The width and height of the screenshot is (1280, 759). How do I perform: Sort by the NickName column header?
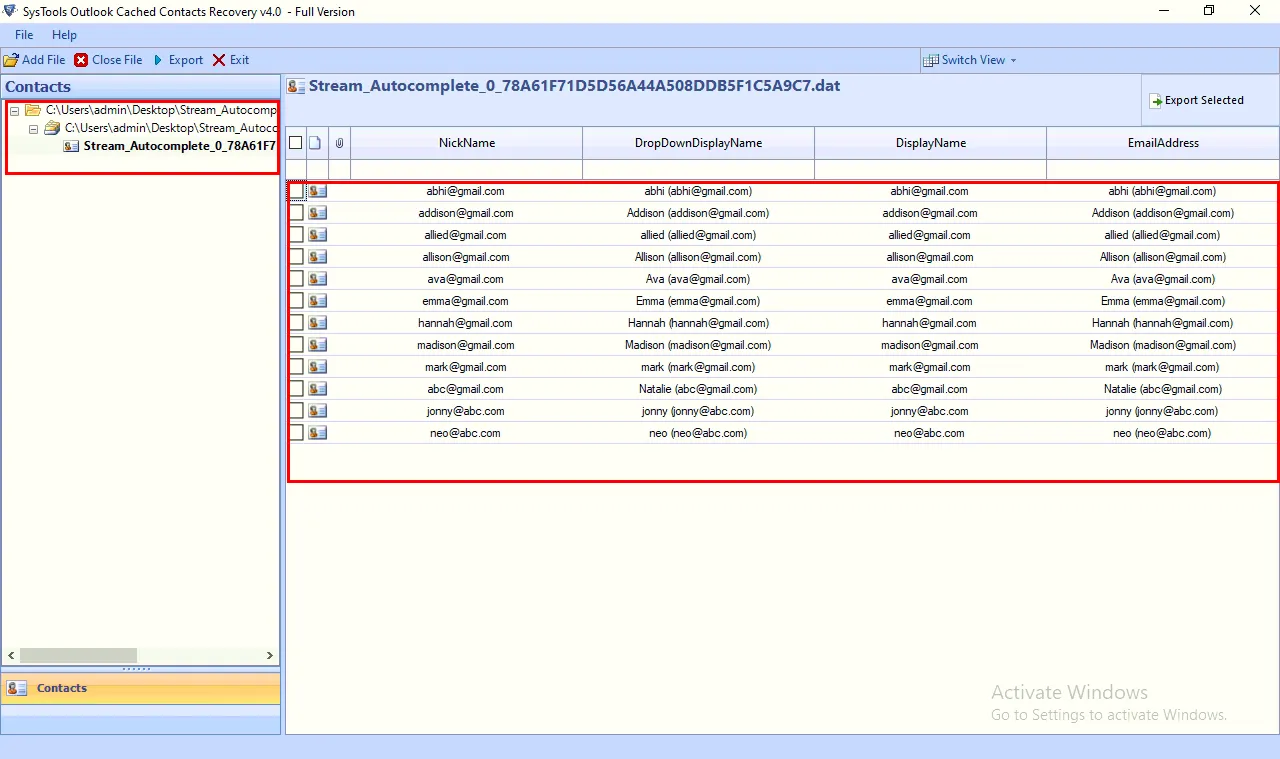pos(467,143)
